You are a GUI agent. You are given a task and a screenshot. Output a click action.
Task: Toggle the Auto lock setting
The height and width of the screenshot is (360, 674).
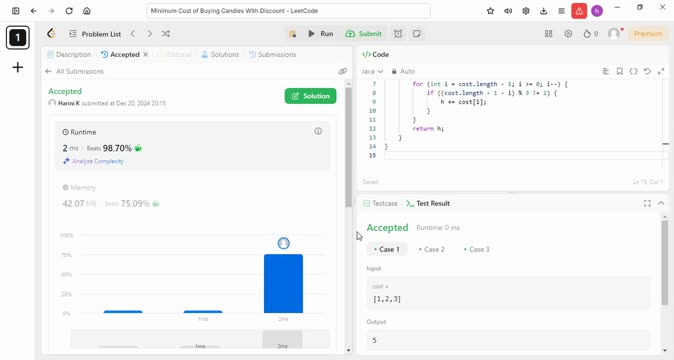tap(403, 71)
